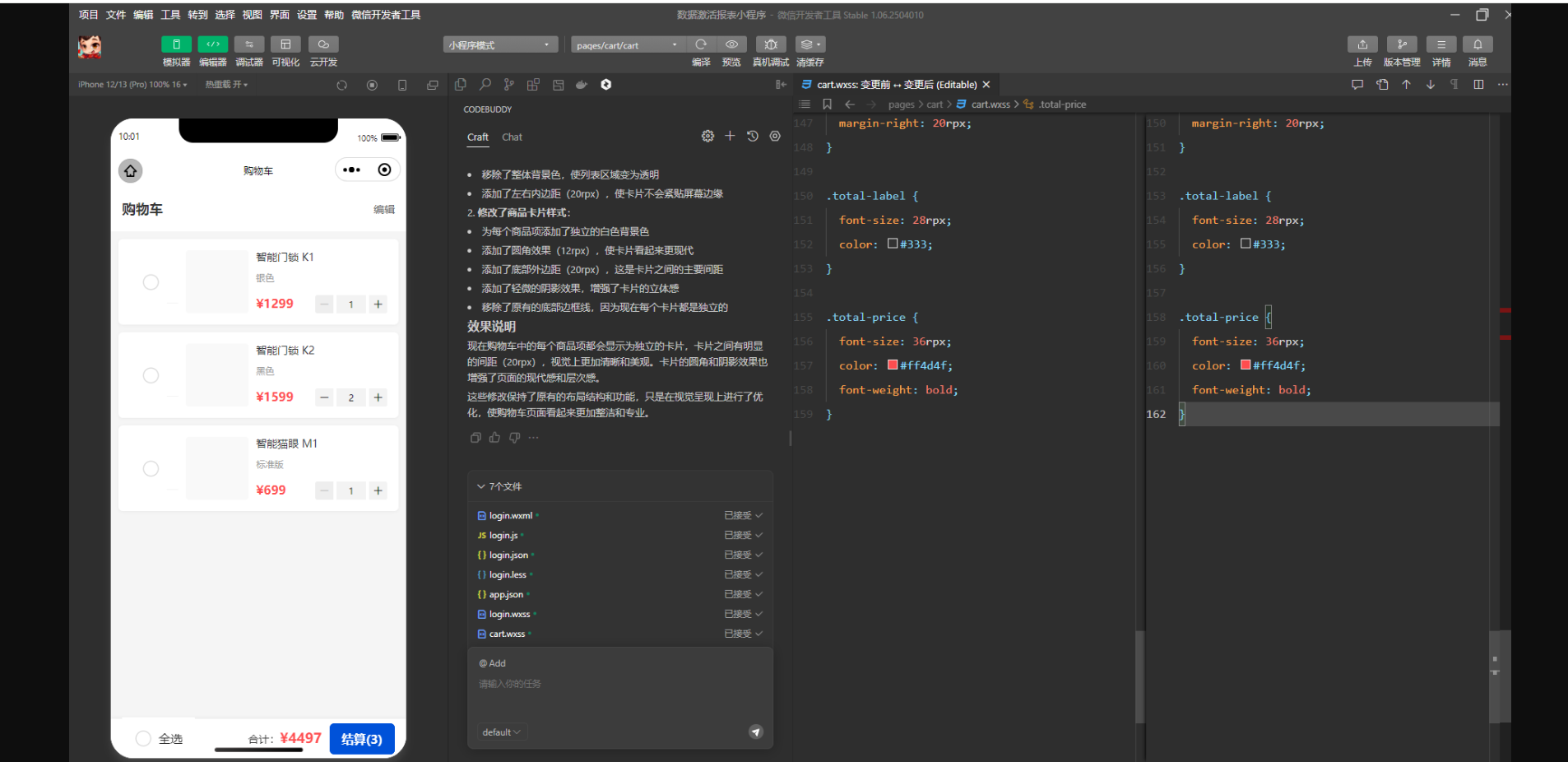This screenshot has width=1568, height=762.
Task: Open the 工具 menu
Action: pyautogui.click(x=170, y=15)
